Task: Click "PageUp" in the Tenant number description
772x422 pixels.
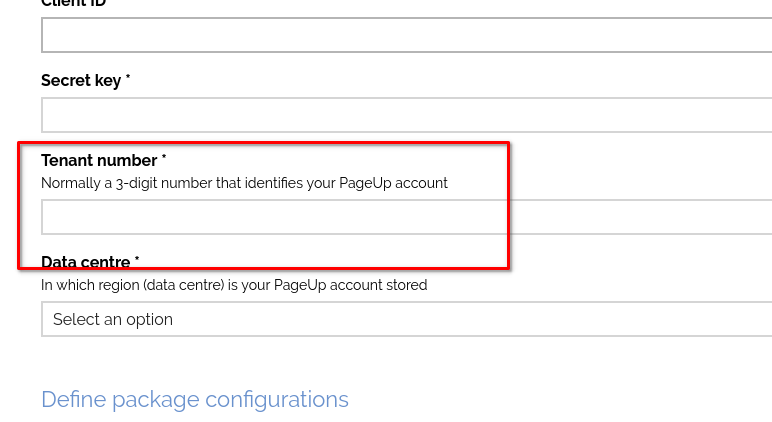Action: click(x=366, y=183)
